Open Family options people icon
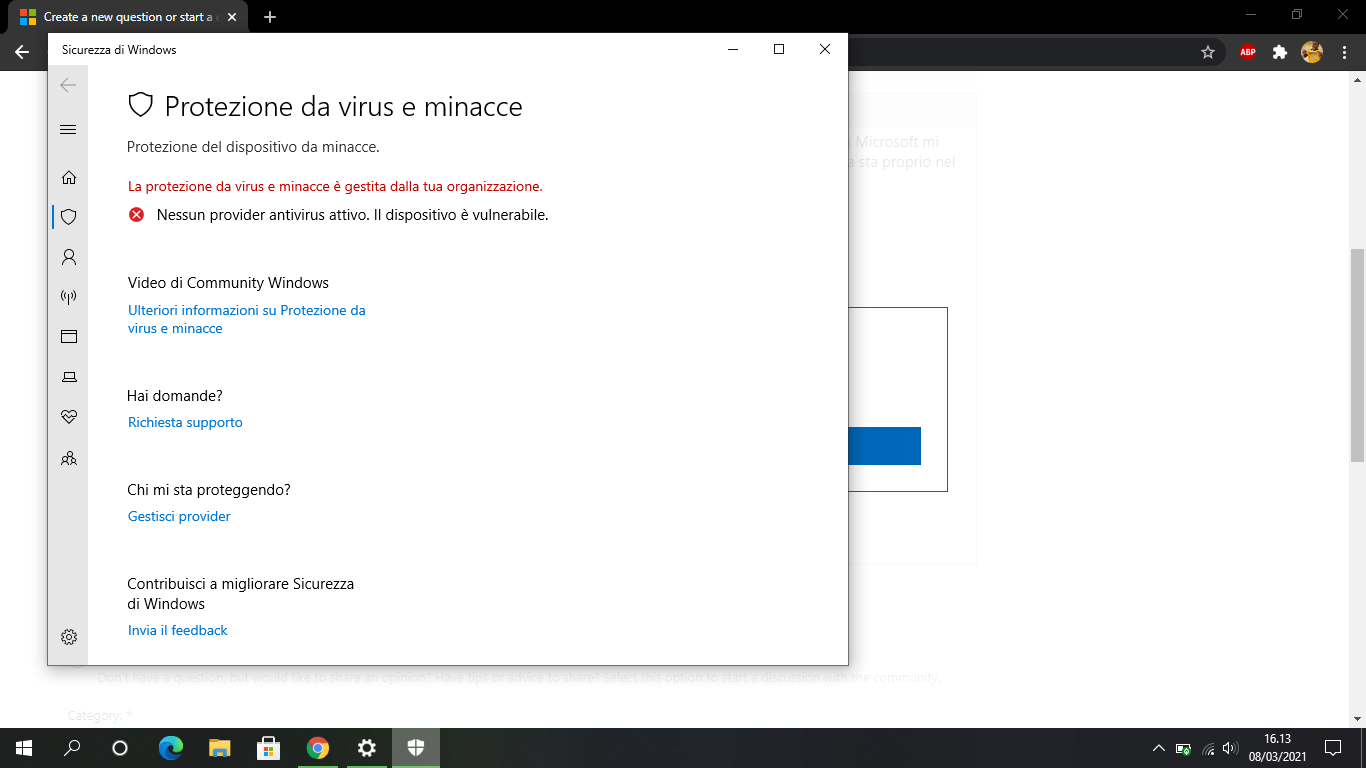The width and height of the screenshot is (1366, 768). pyautogui.click(x=68, y=458)
